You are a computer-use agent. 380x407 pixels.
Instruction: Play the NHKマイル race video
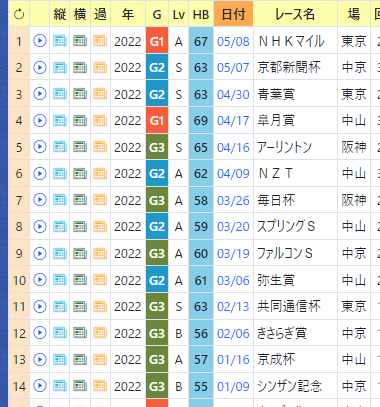coord(40,41)
